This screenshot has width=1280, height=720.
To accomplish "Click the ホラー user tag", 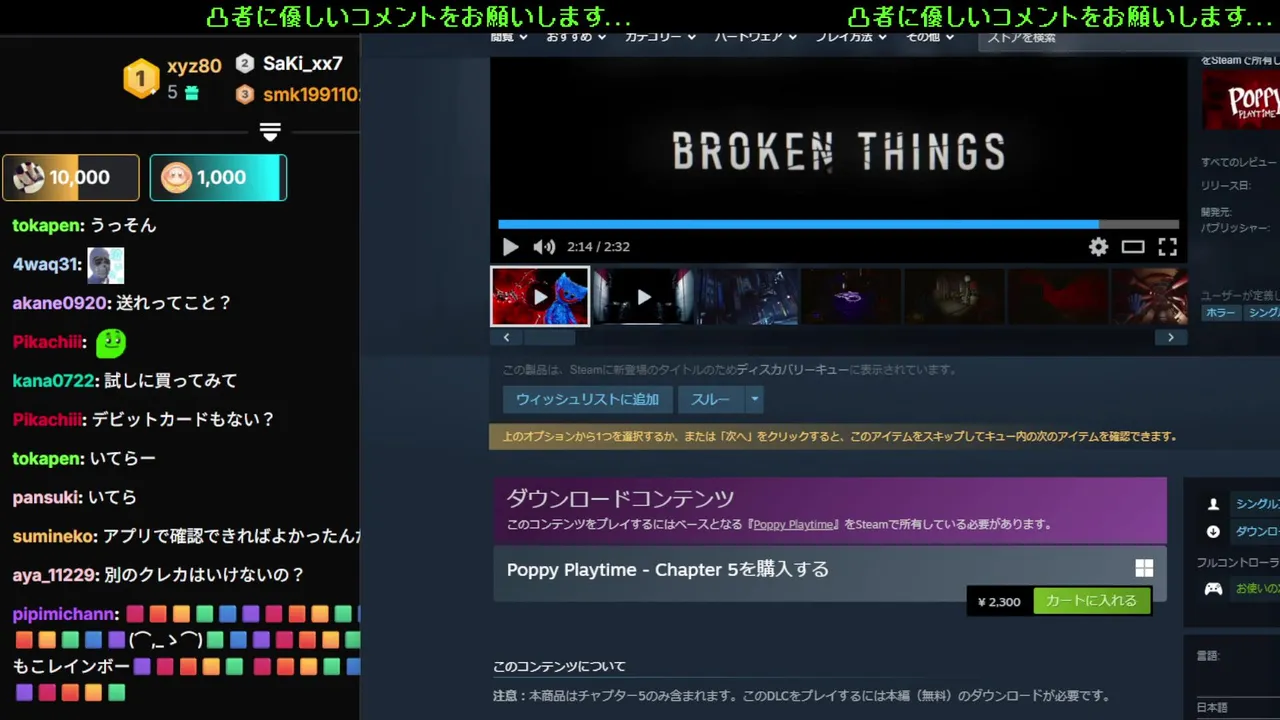I will pos(1220,313).
